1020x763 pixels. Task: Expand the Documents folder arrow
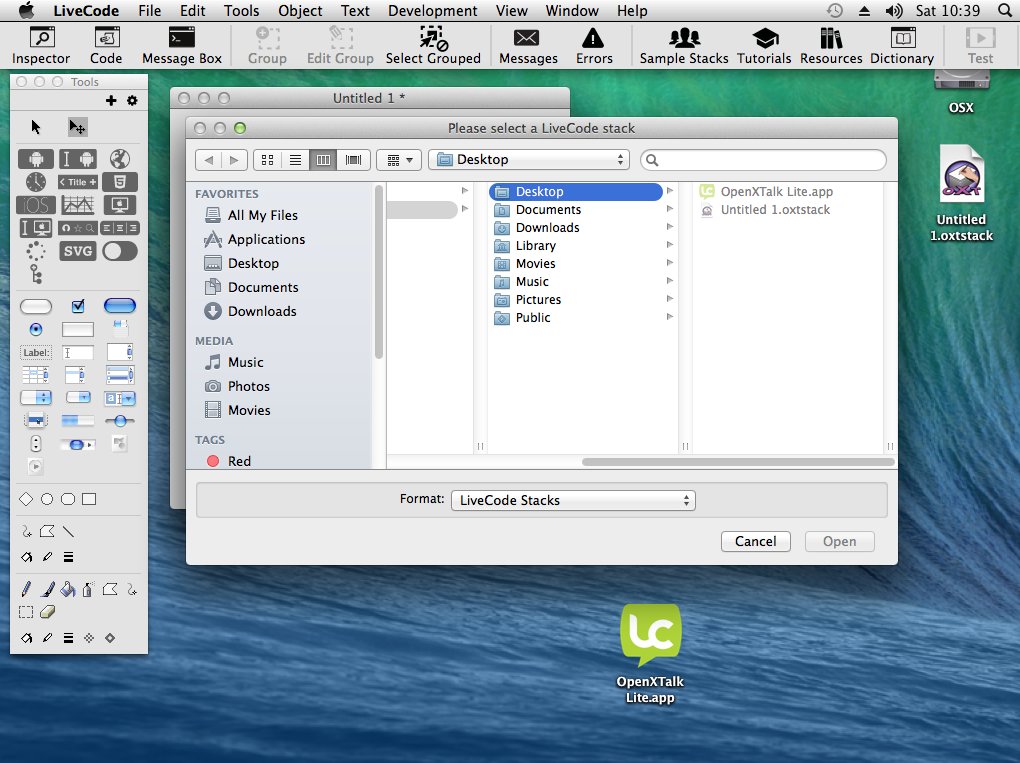[669, 209]
